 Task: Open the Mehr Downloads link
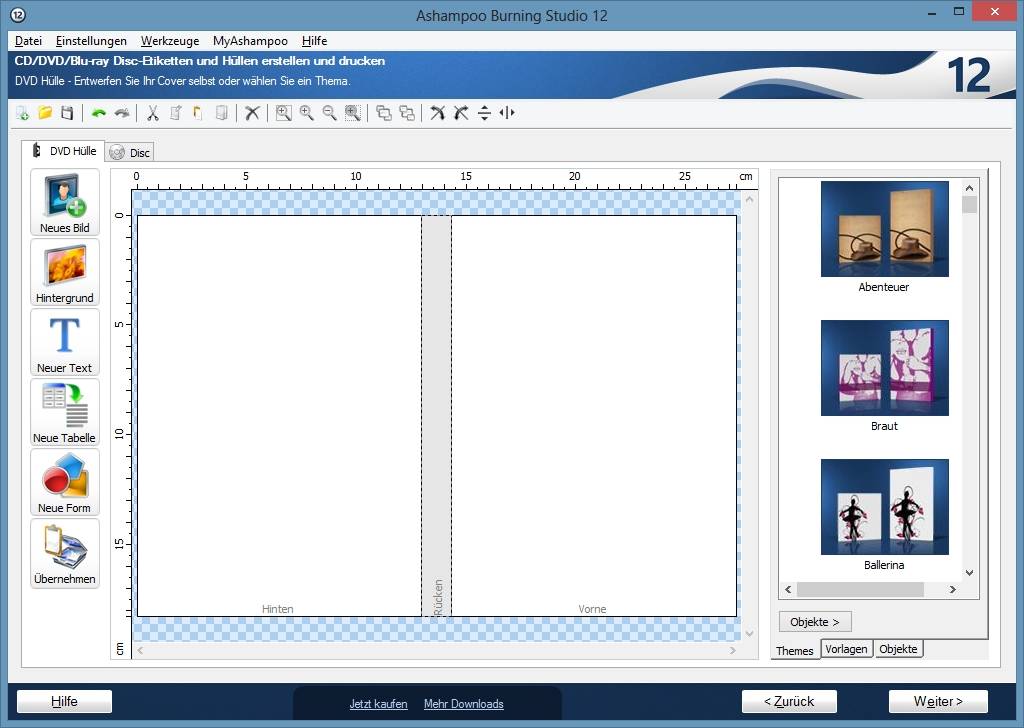464,704
